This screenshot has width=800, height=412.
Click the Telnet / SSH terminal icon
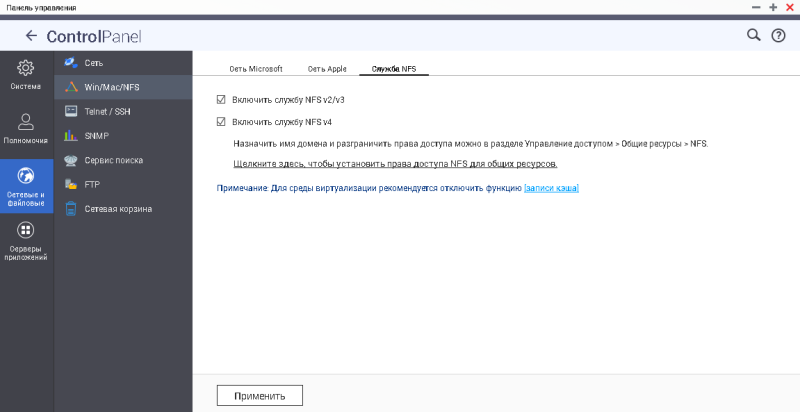71,111
